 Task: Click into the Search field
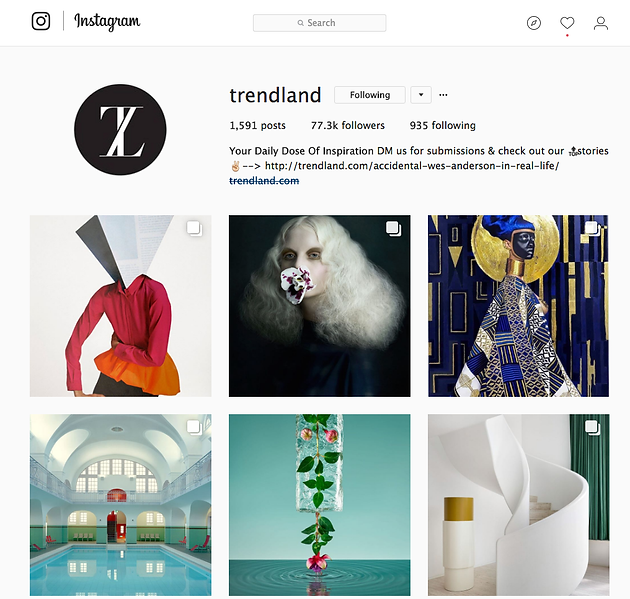(x=319, y=23)
